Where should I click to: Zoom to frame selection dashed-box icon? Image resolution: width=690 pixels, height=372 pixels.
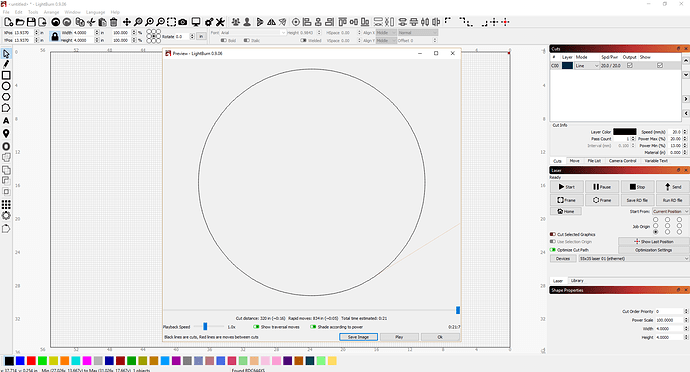click(x=172, y=22)
